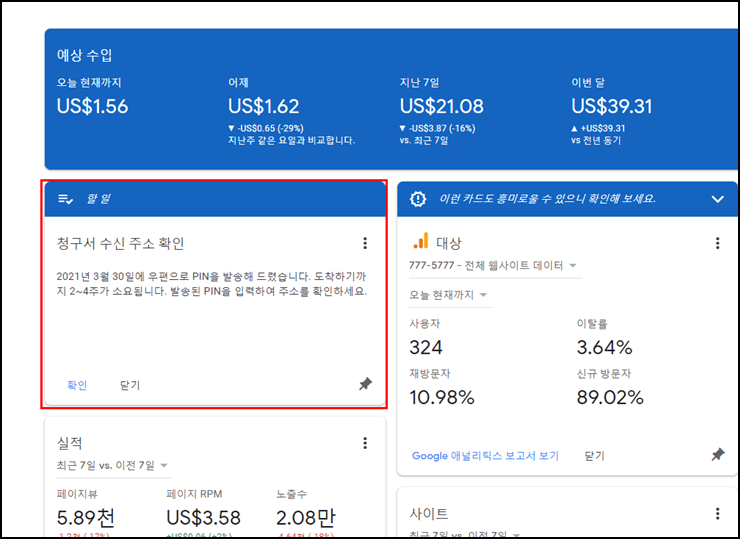Click yesterday's earnings US$1.62
The height and width of the screenshot is (539, 740).
coord(264,106)
